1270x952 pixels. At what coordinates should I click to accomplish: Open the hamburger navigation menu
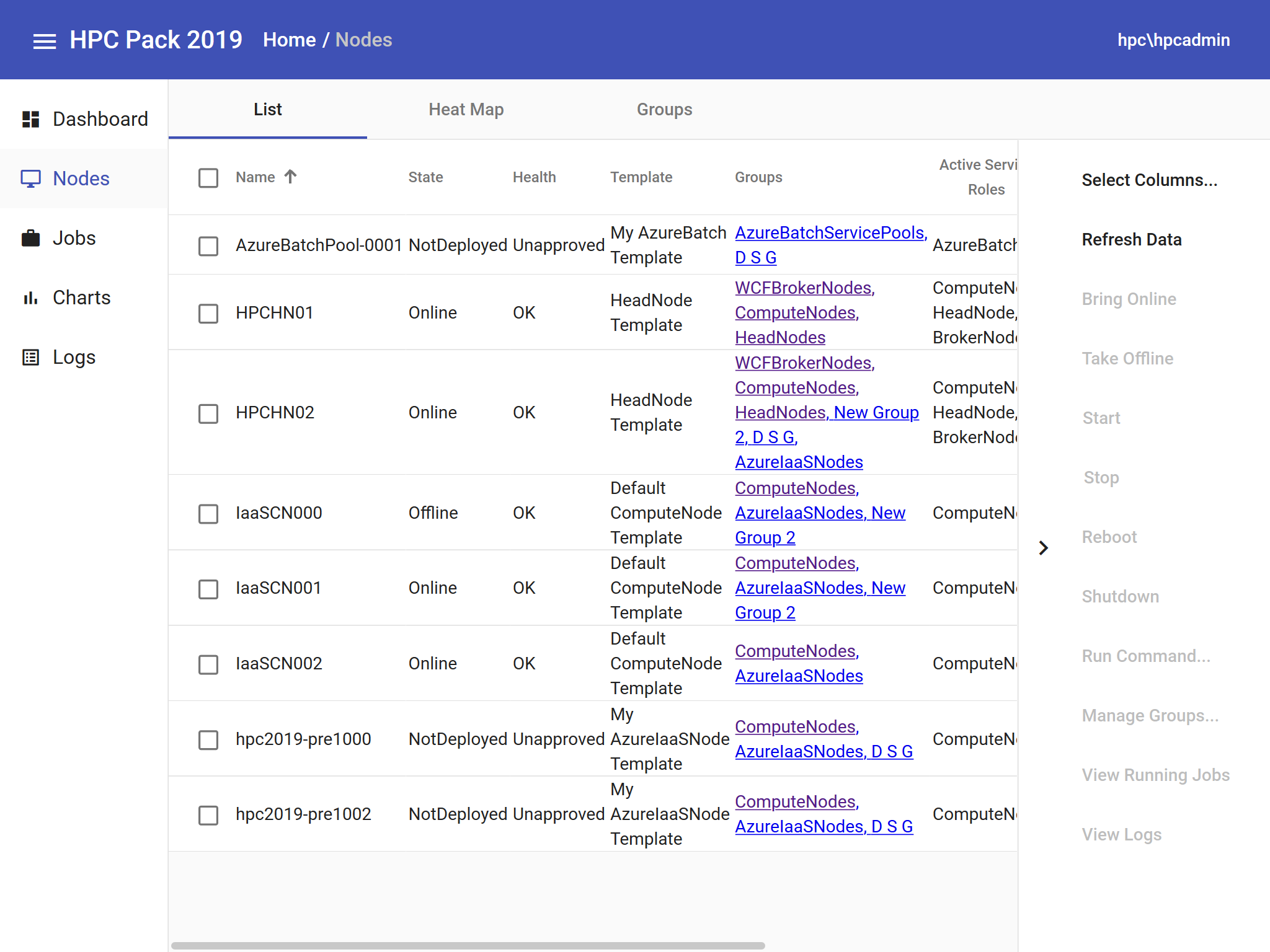click(44, 41)
